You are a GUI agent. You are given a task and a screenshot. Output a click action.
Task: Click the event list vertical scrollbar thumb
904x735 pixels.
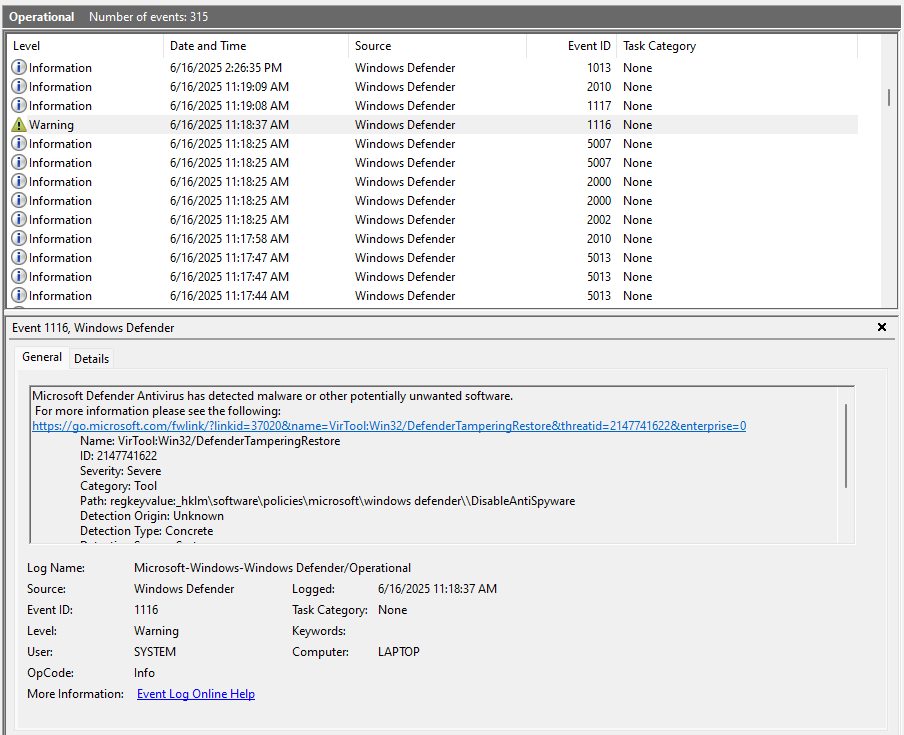pos(888,97)
